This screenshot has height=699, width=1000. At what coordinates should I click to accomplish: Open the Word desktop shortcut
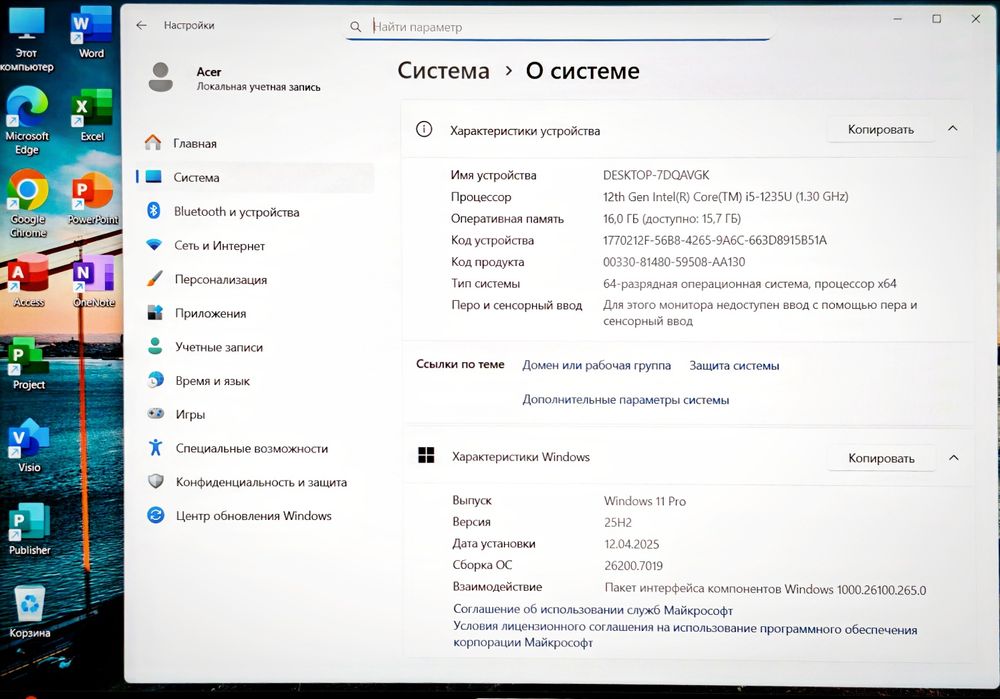(x=91, y=33)
